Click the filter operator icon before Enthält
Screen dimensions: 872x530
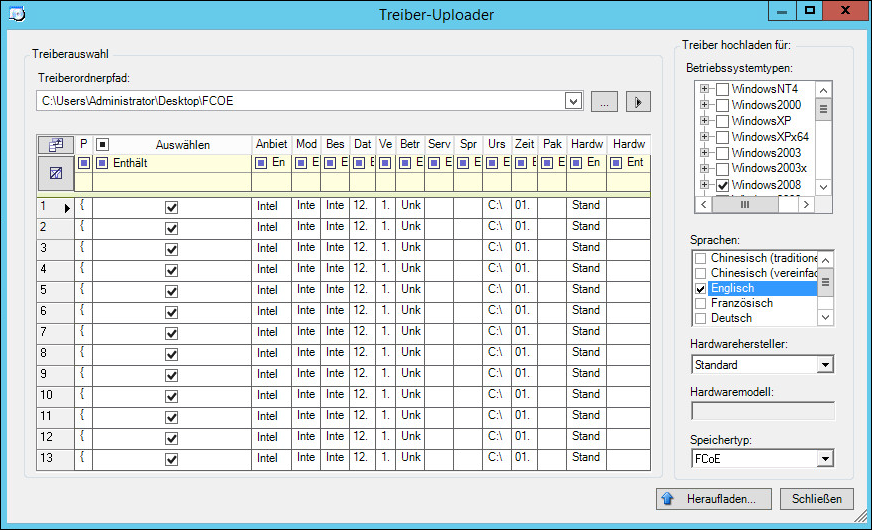click(x=102, y=163)
